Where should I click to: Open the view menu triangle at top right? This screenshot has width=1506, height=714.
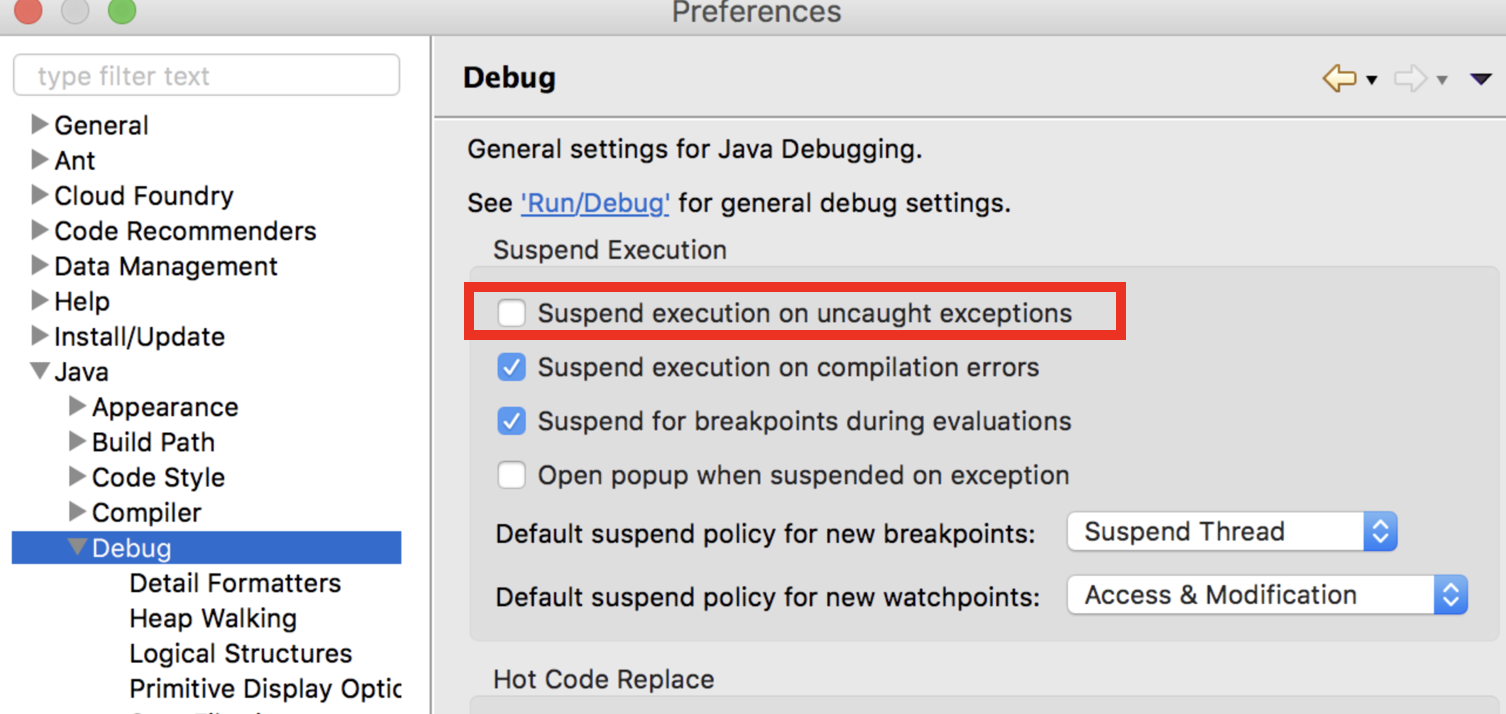tap(1479, 77)
